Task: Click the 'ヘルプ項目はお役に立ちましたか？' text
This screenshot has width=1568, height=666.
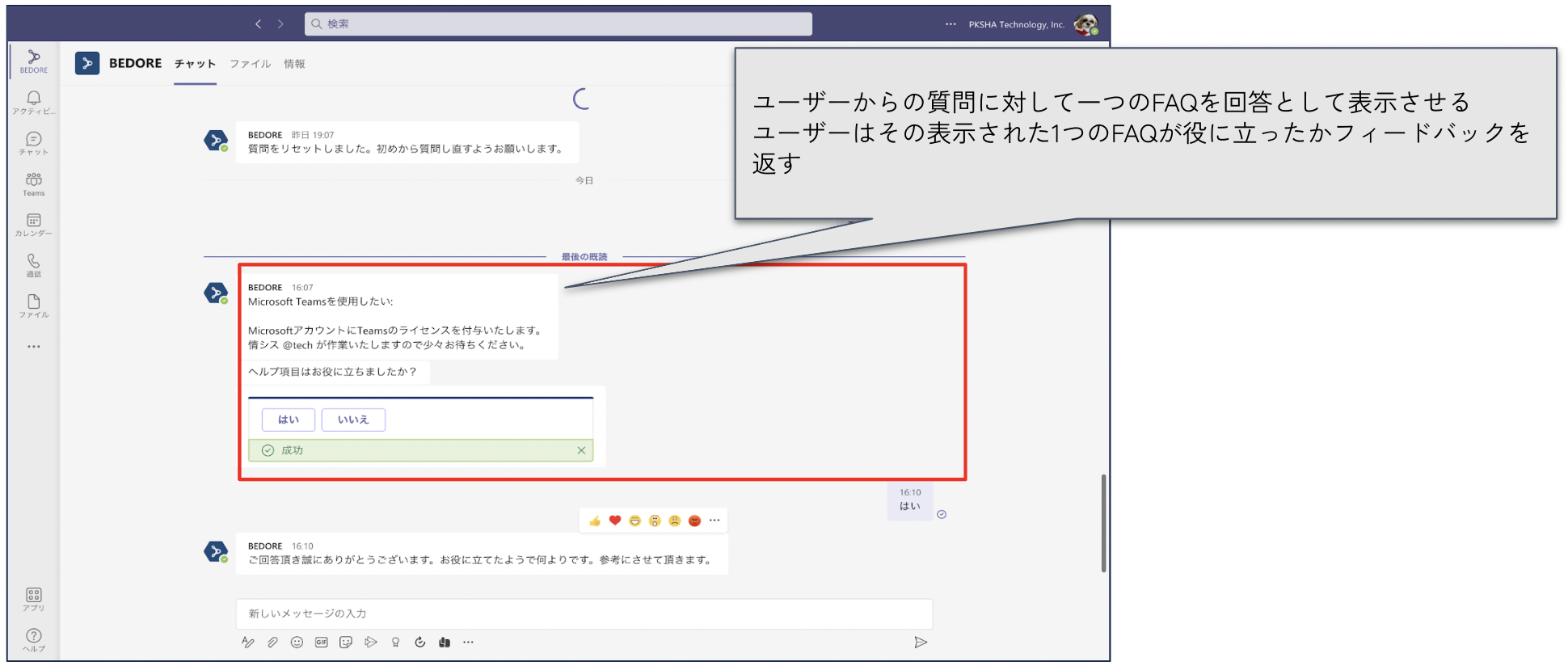Action: click(332, 372)
